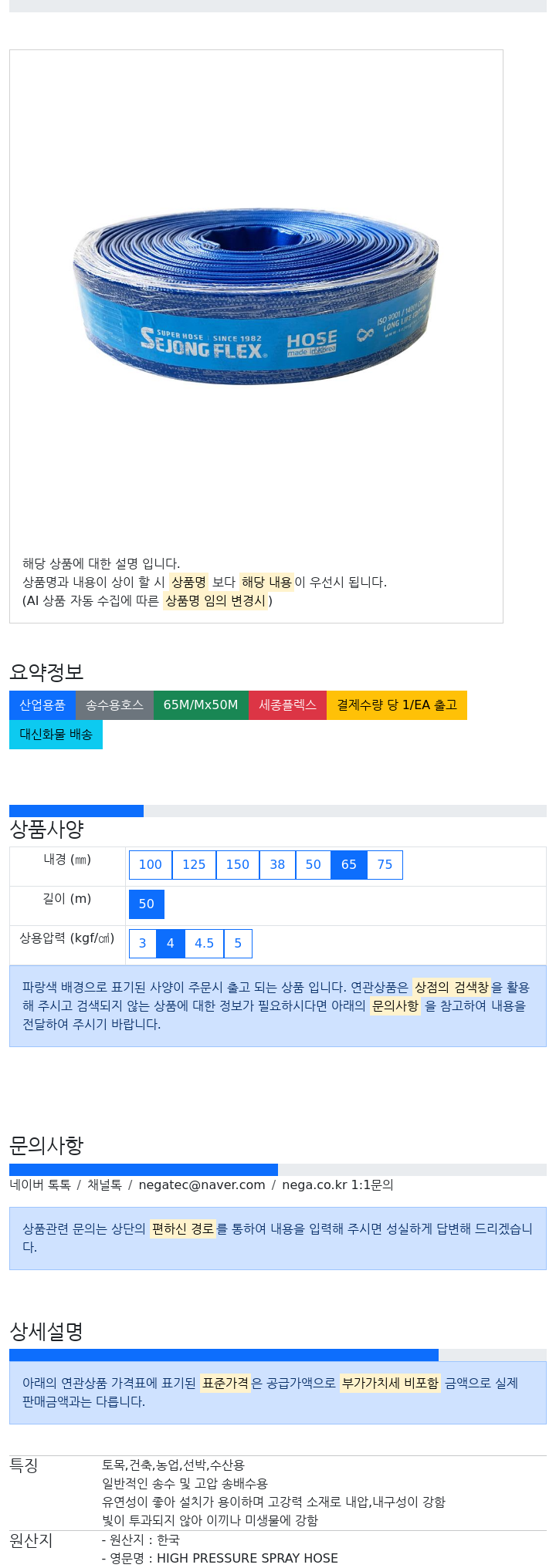The width and height of the screenshot is (556, 1568).
Task: Select the 50 m length option
Action: tap(147, 904)
